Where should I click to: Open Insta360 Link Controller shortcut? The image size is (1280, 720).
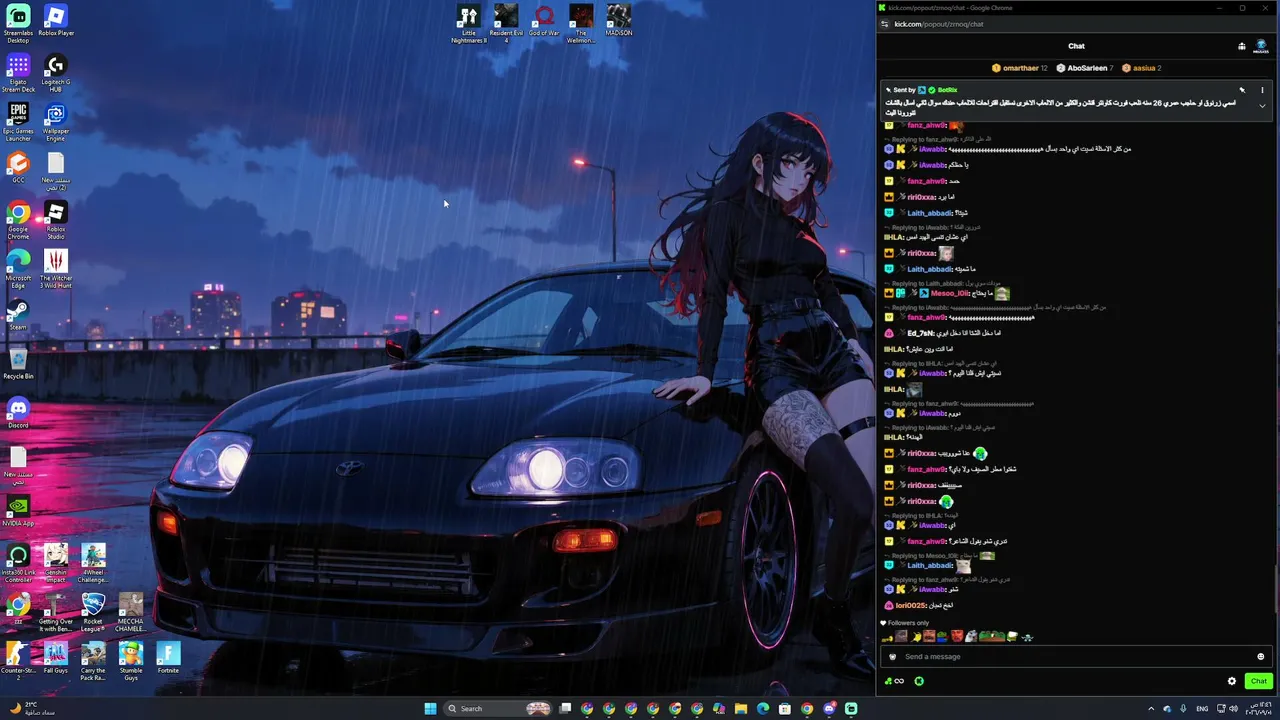18,563
